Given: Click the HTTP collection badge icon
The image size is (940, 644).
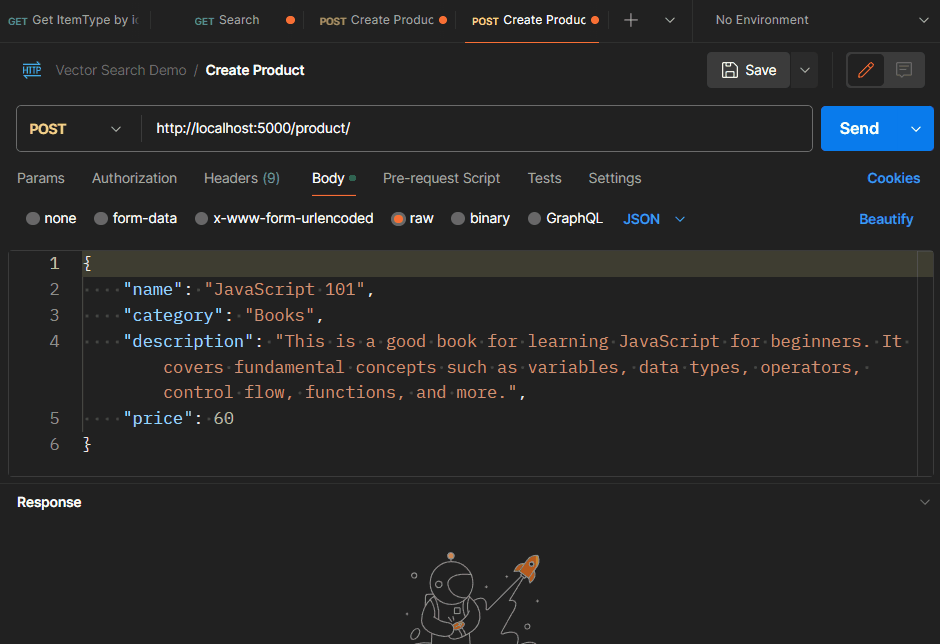Looking at the screenshot, I should point(30,70).
